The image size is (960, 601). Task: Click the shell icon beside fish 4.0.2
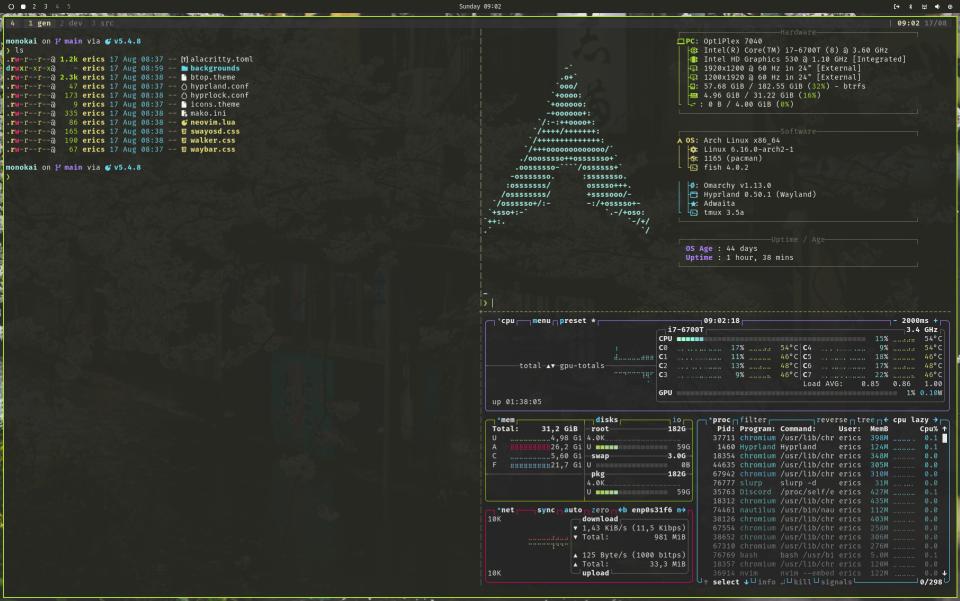click(694, 167)
